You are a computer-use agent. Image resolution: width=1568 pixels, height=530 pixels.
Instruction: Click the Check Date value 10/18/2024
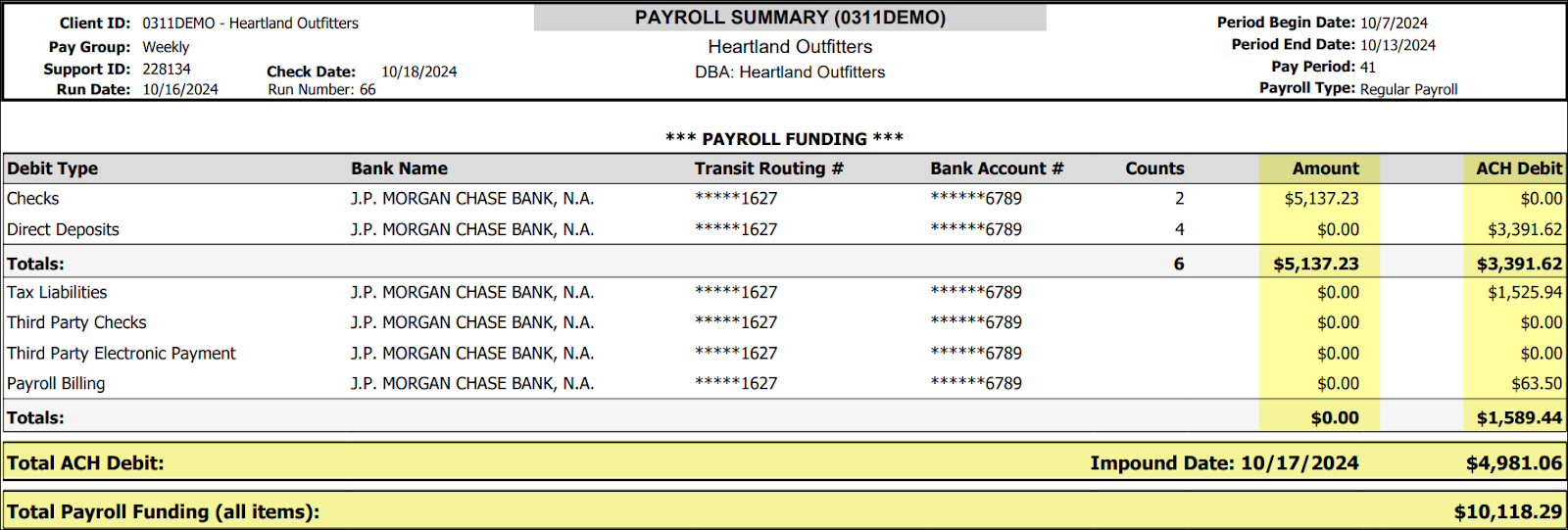[x=418, y=72]
